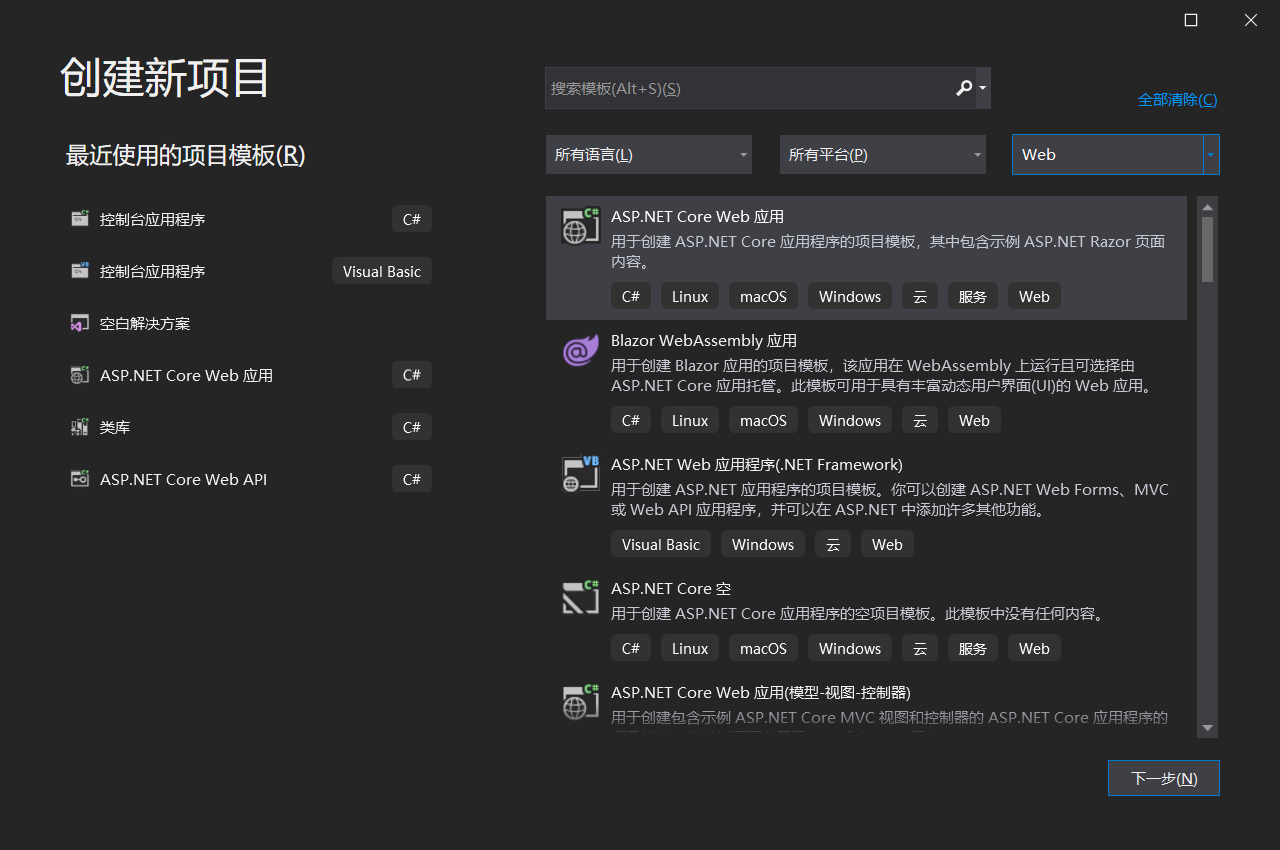Click 最近使用的项目模板 heading
This screenshot has width=1280, height=850.
(186, 155)
